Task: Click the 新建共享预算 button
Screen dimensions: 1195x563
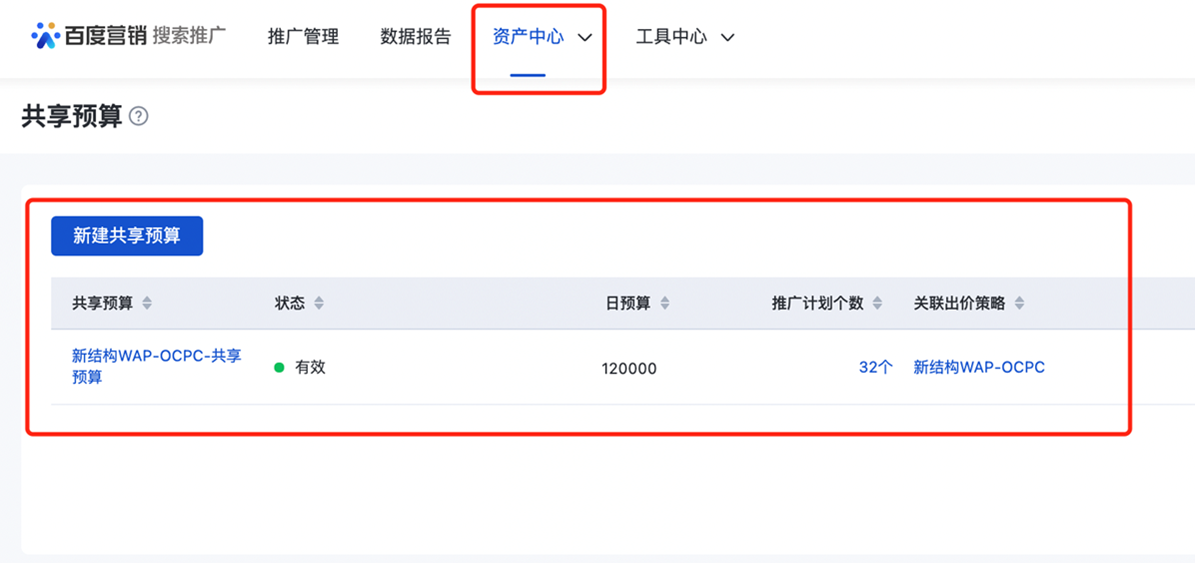Action: click(x=127, y=236)
